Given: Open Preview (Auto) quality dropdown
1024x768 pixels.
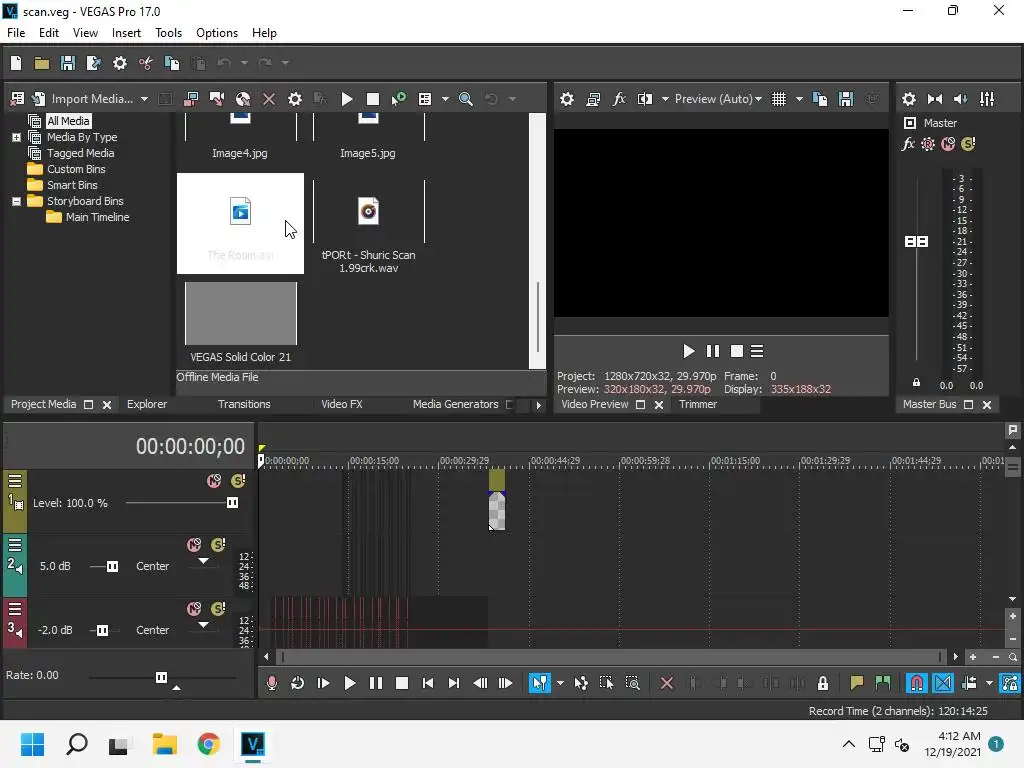Looking at the screenshot, I should [x=718, y=99].
